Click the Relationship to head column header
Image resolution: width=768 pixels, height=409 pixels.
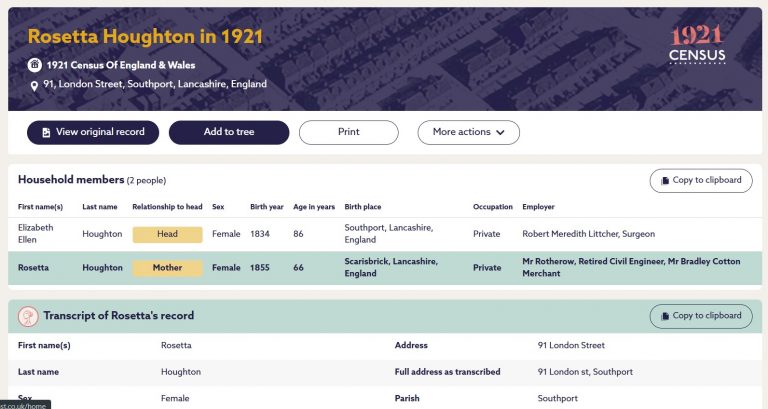click(x=167, y=207)
